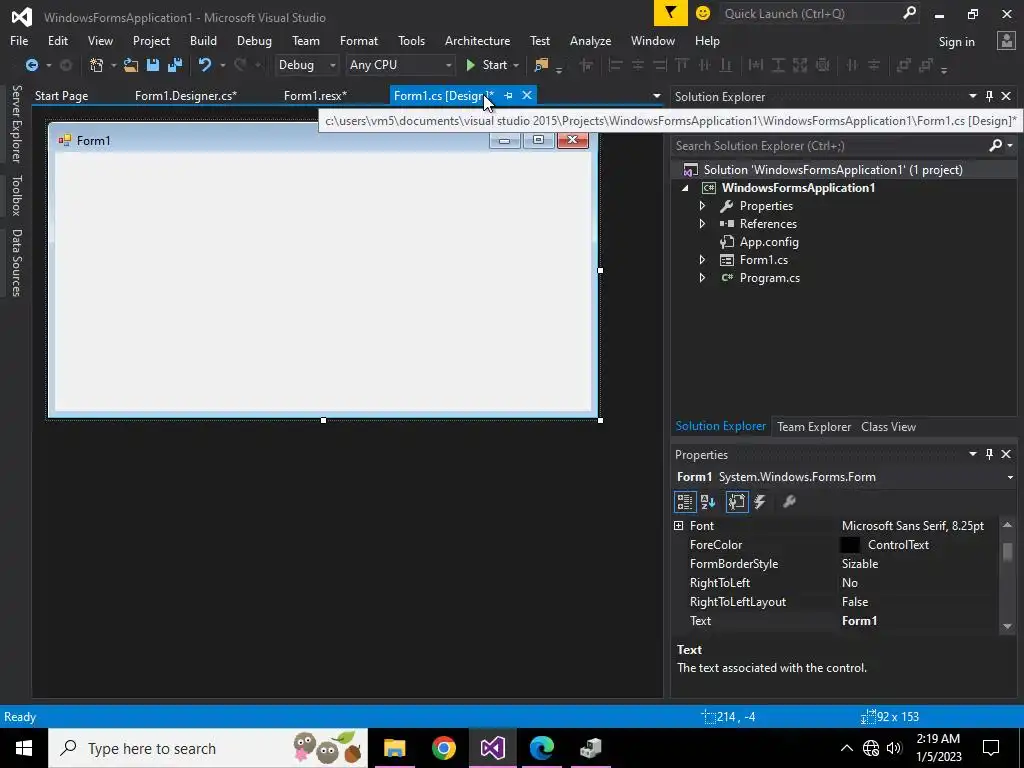Click the Navigate Backward arrow icon
The height and width of the screenshot is (768, 1024).
[x=31, y=65]
